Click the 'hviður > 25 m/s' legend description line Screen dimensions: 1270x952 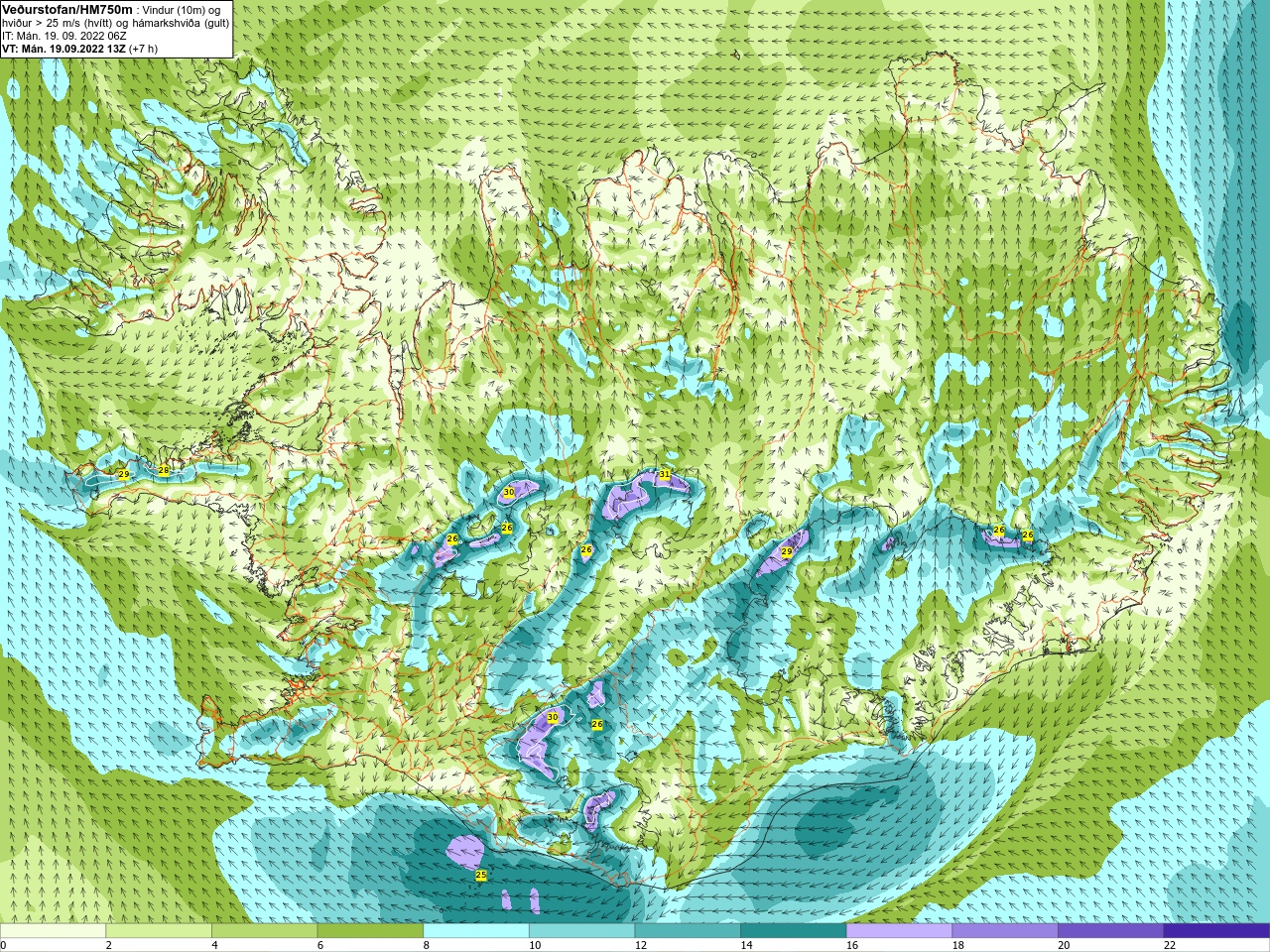115,23
